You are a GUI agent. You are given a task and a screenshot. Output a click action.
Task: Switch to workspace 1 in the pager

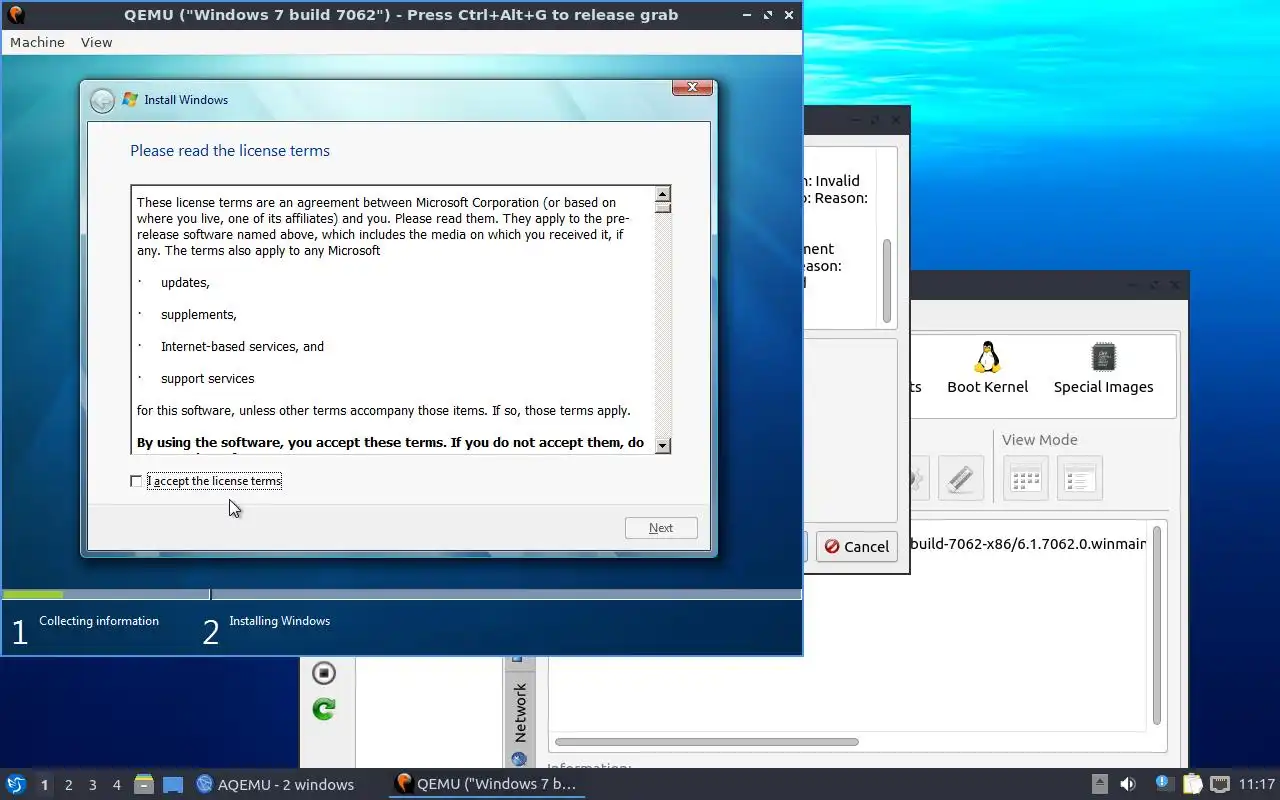(x=44, y=785)
